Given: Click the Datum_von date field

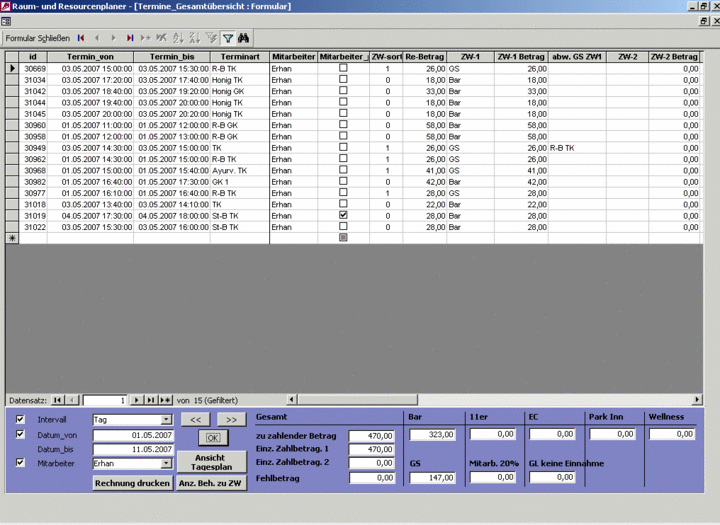Looking at the screenshot, I should tap(133, 435).
